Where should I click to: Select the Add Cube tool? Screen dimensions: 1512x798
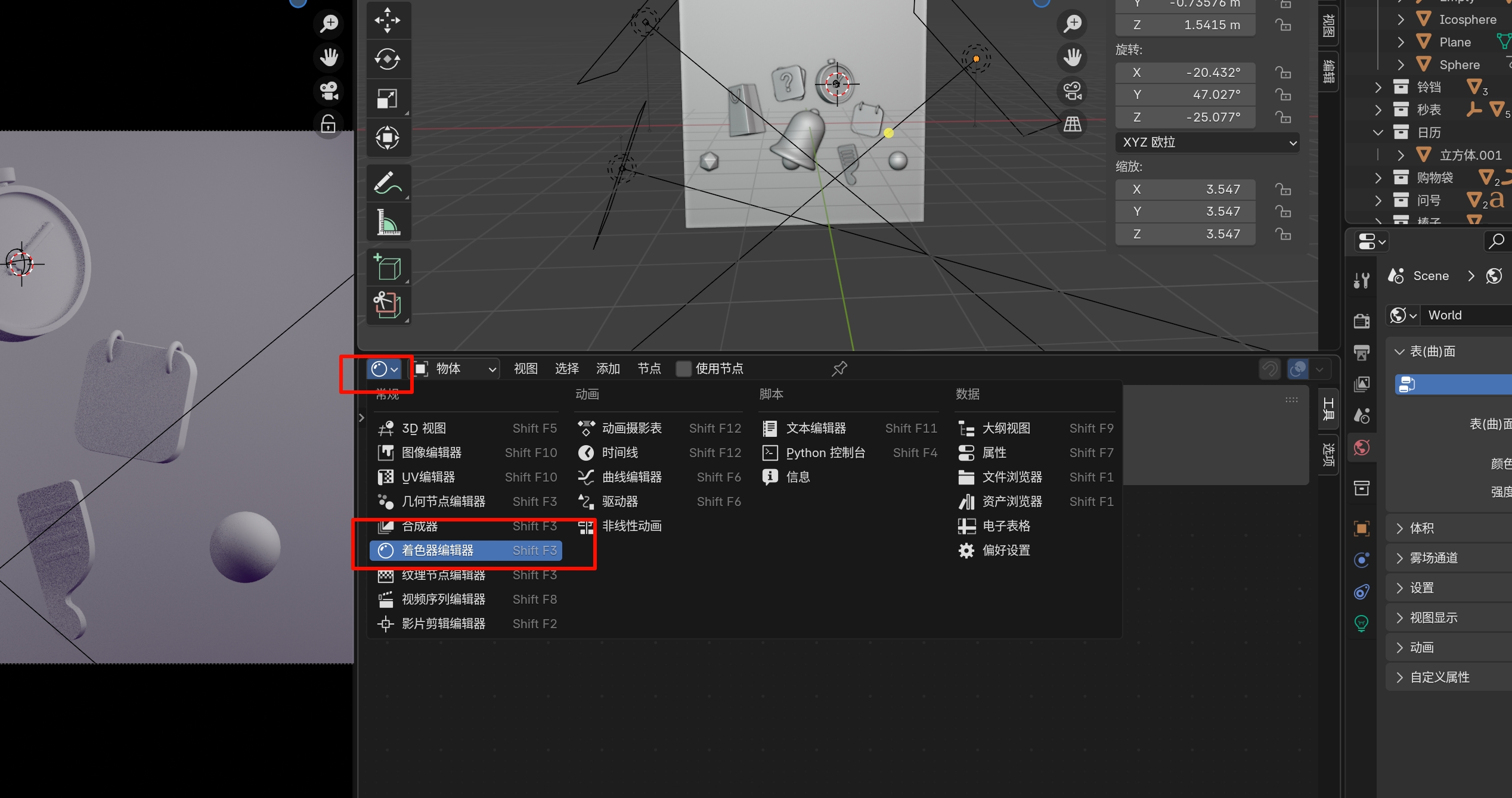(388, 267)
